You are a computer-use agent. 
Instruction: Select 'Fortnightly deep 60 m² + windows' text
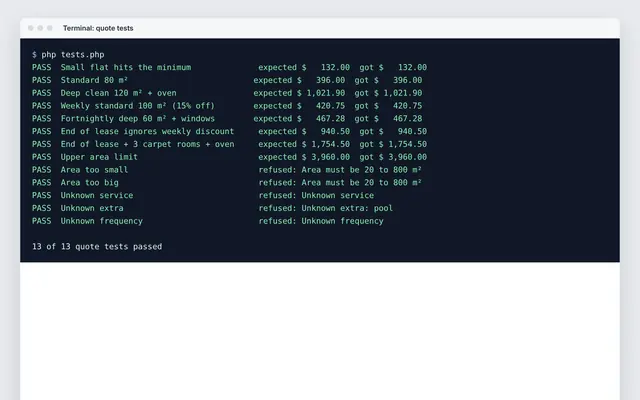pyautogui.click(x=138, y=119)
